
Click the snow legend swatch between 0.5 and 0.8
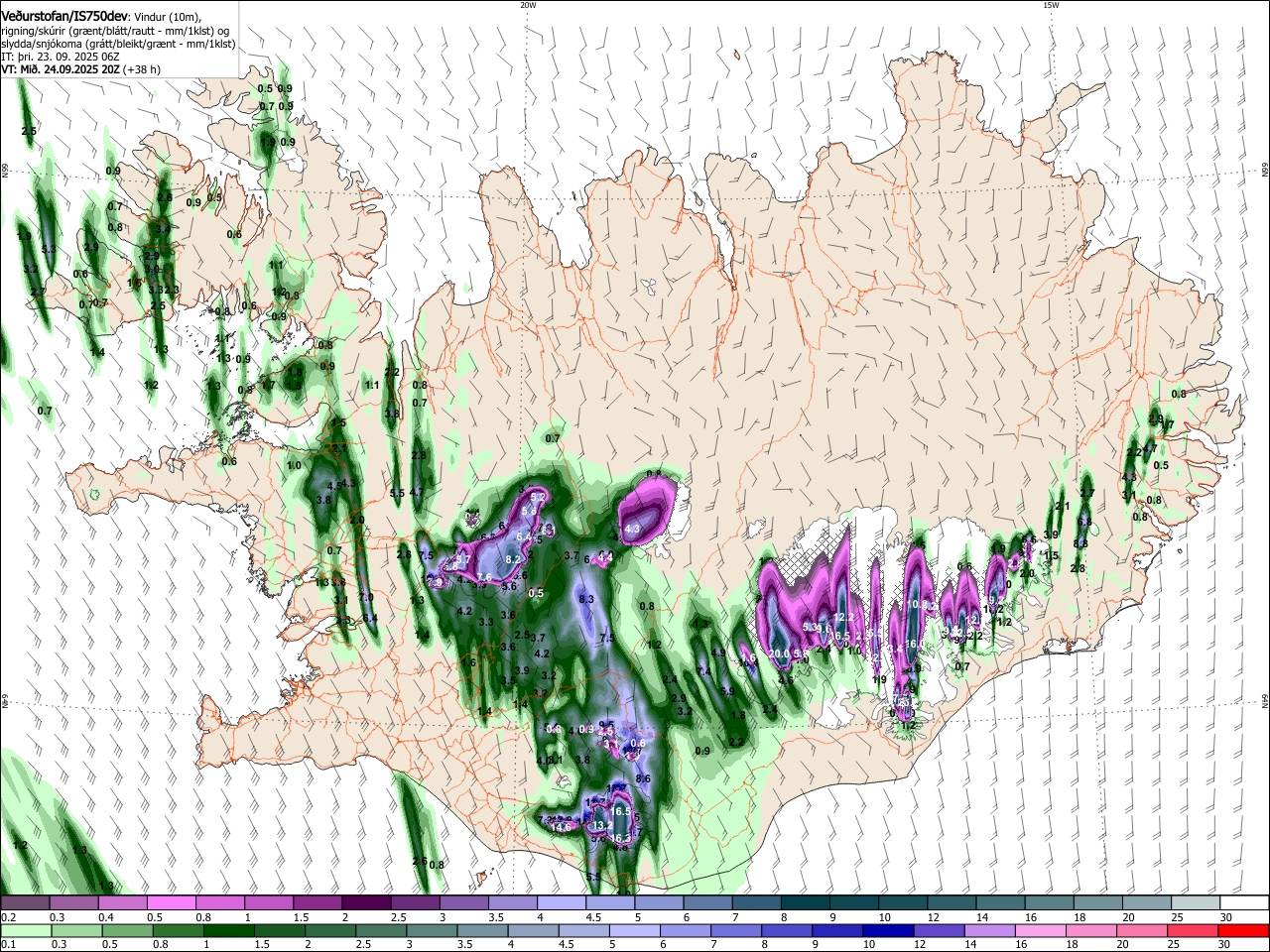(x=172, y=902)
